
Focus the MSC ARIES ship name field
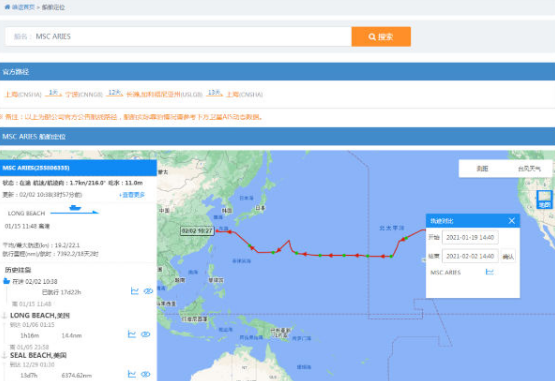178,36
